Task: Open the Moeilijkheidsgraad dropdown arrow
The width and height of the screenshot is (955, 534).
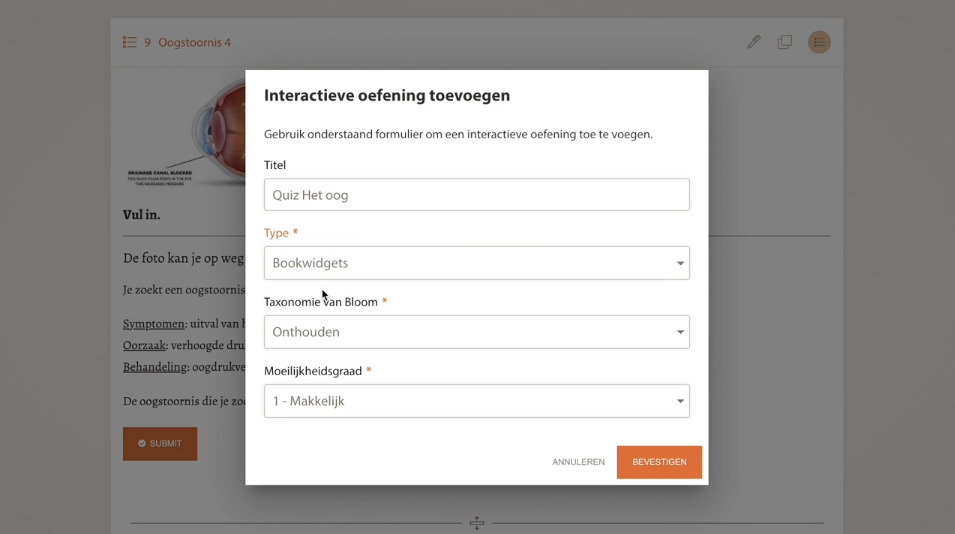Action: tap(680, 402)
